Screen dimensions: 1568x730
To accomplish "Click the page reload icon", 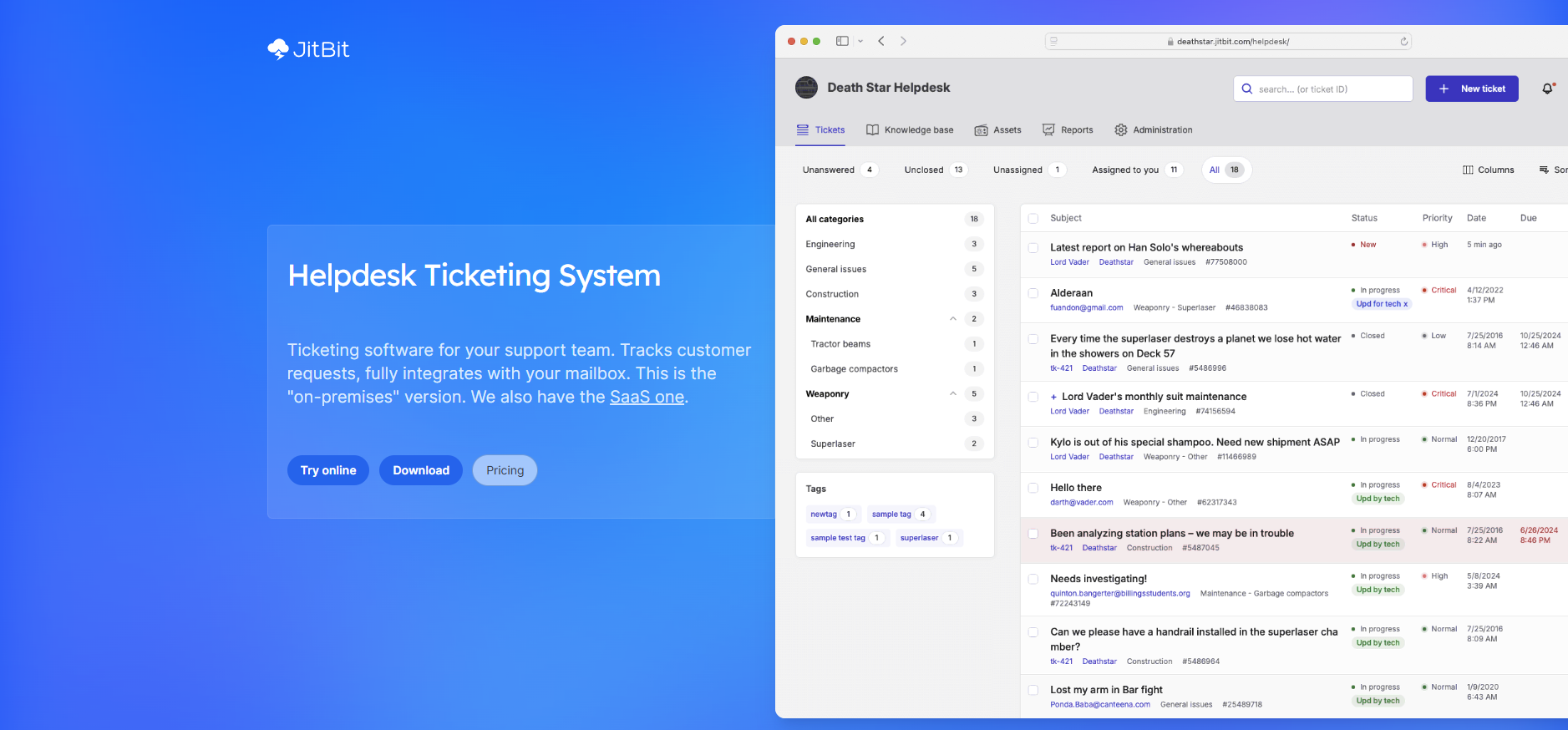I will pyautogui.click(x=1403, y=42).
